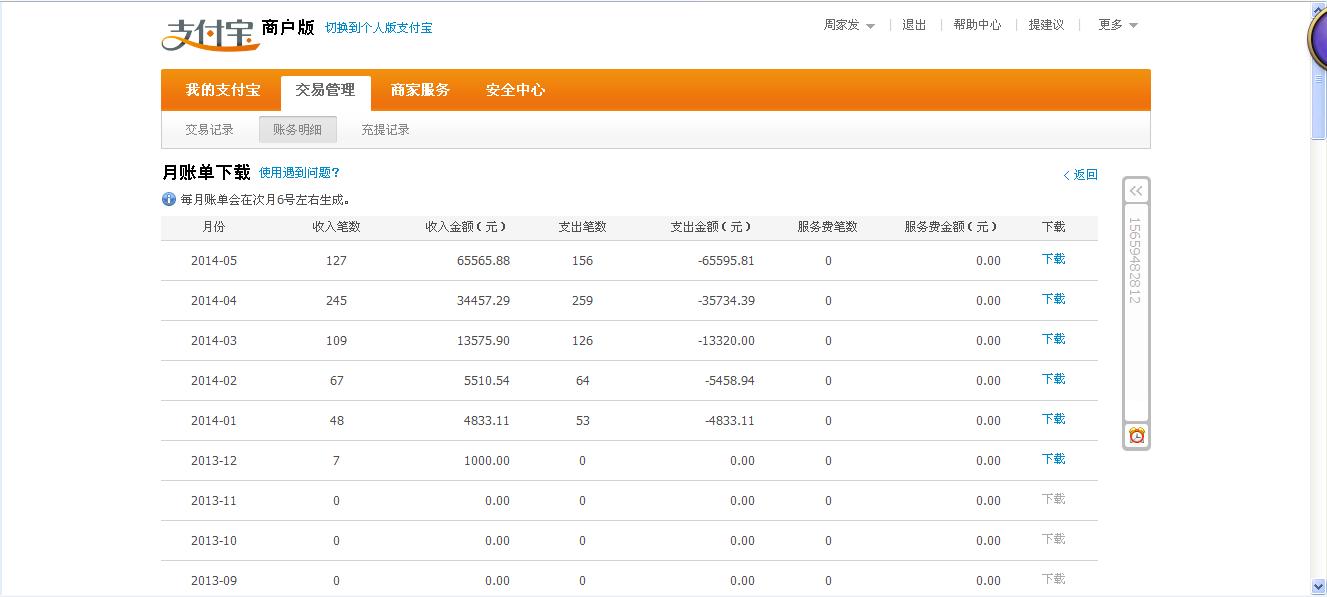Click the blue info icon beside the monthly bill note
Image resolution: width=1327 pixels, height=597 pixels.
point(169,199)
